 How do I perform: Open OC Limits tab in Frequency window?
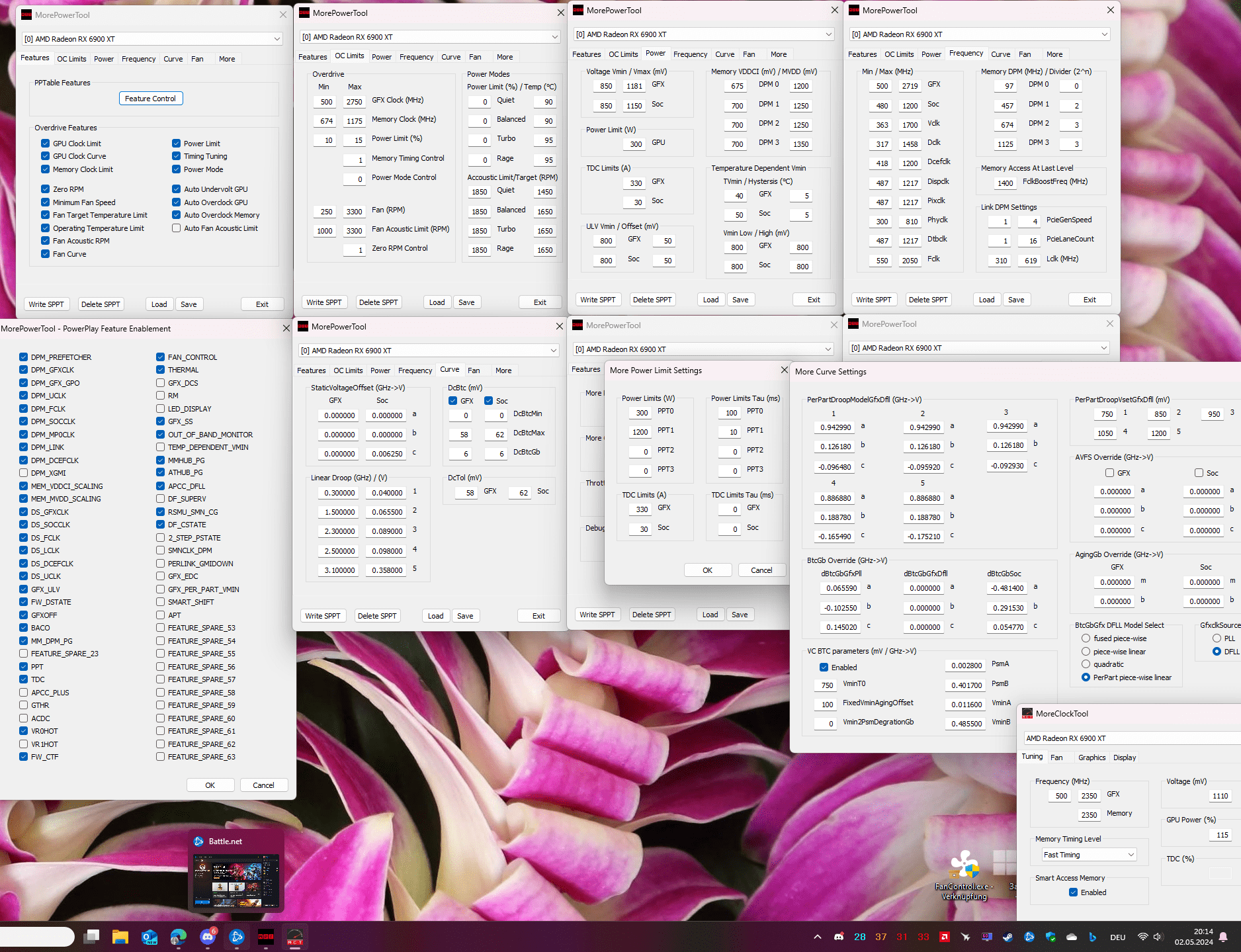tap(899, 54)
